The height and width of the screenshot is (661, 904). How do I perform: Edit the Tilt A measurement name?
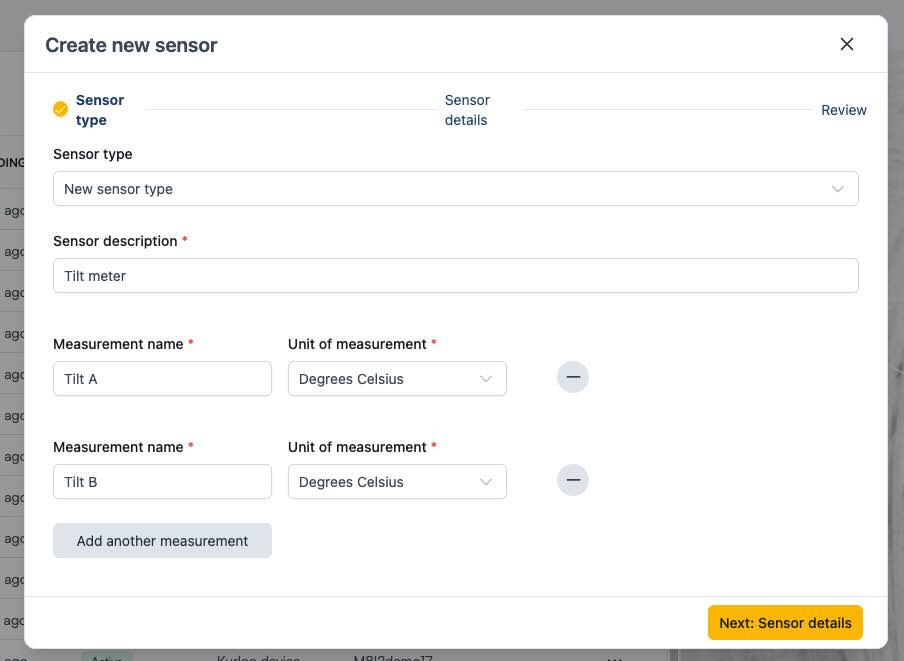coord(162,378)
